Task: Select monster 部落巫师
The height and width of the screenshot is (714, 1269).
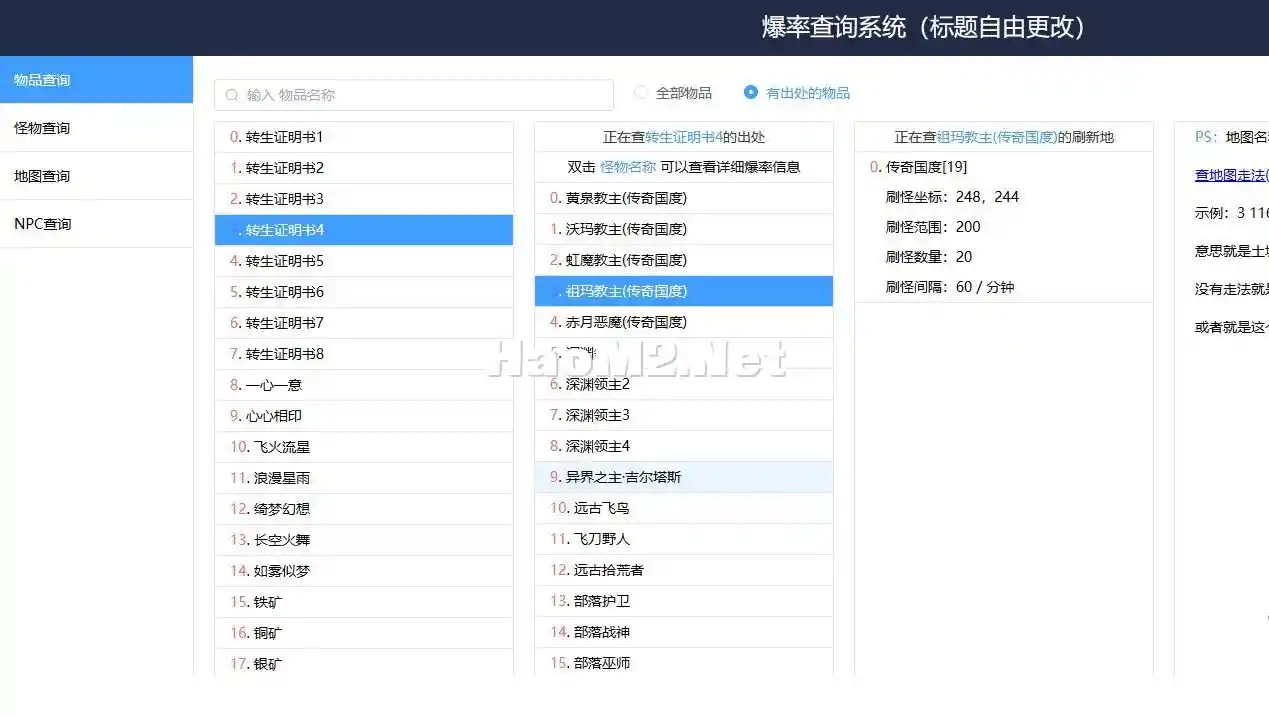Action: pyautogui.click(x=684, y=663)
